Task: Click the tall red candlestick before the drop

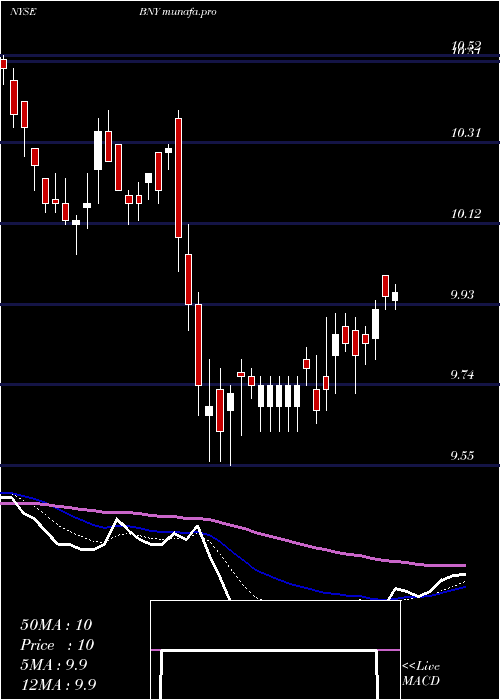Action: 178,178
